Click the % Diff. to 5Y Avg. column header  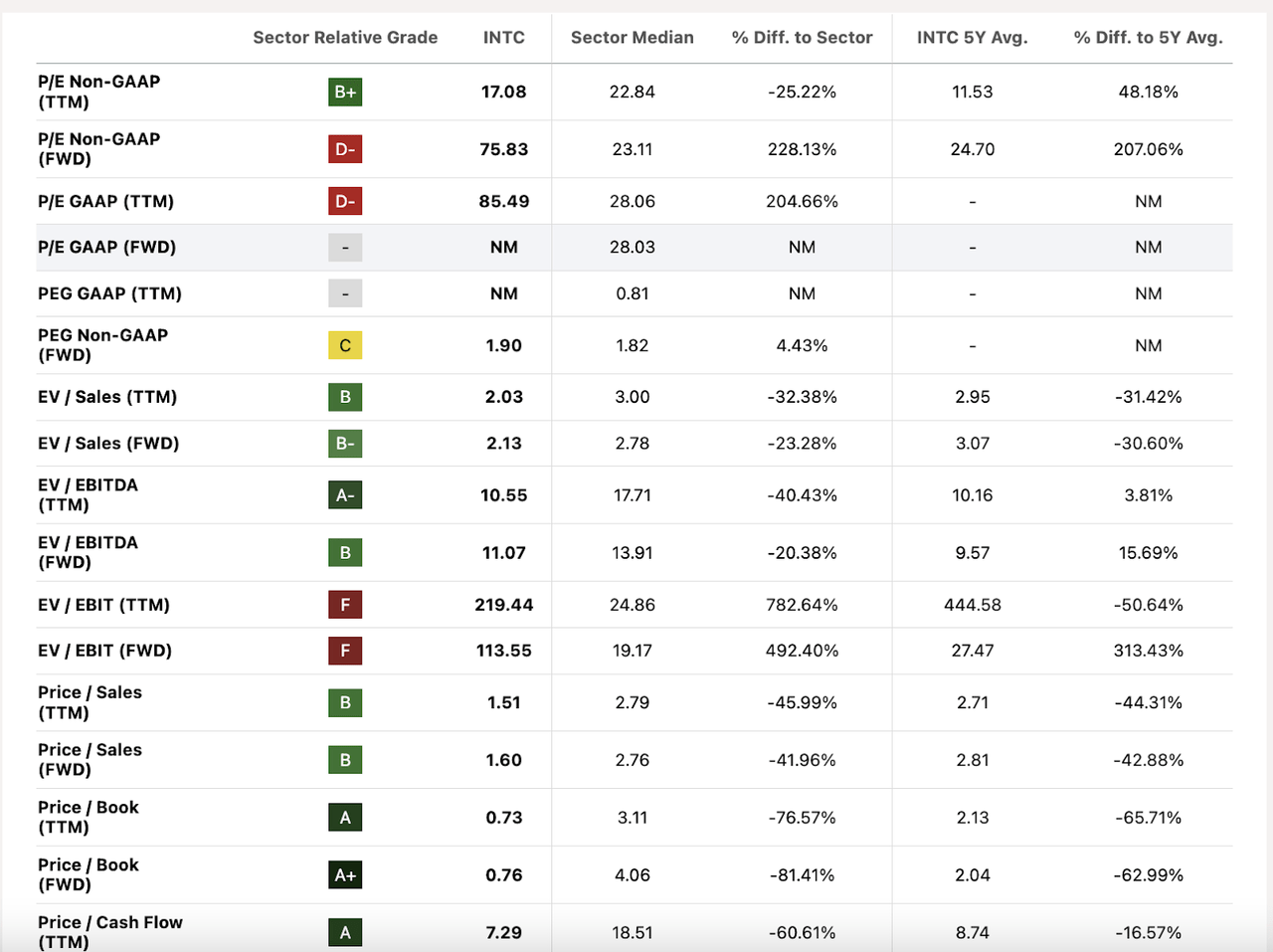[x=1149, y=38]
